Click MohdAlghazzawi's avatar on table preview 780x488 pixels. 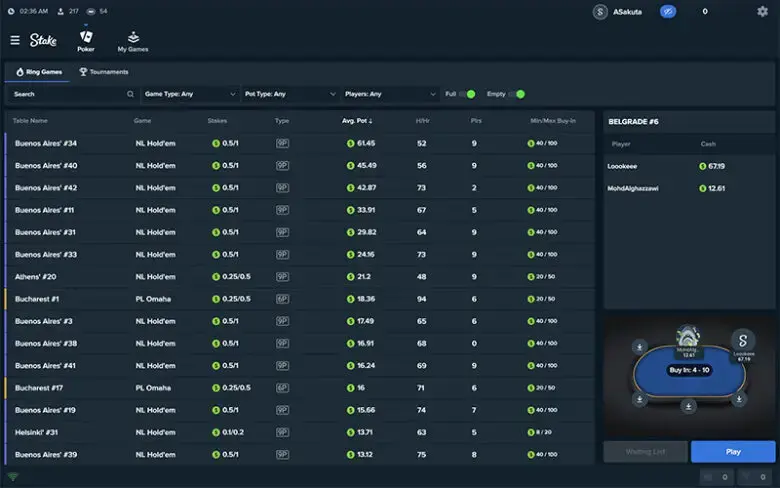(688, 336)
